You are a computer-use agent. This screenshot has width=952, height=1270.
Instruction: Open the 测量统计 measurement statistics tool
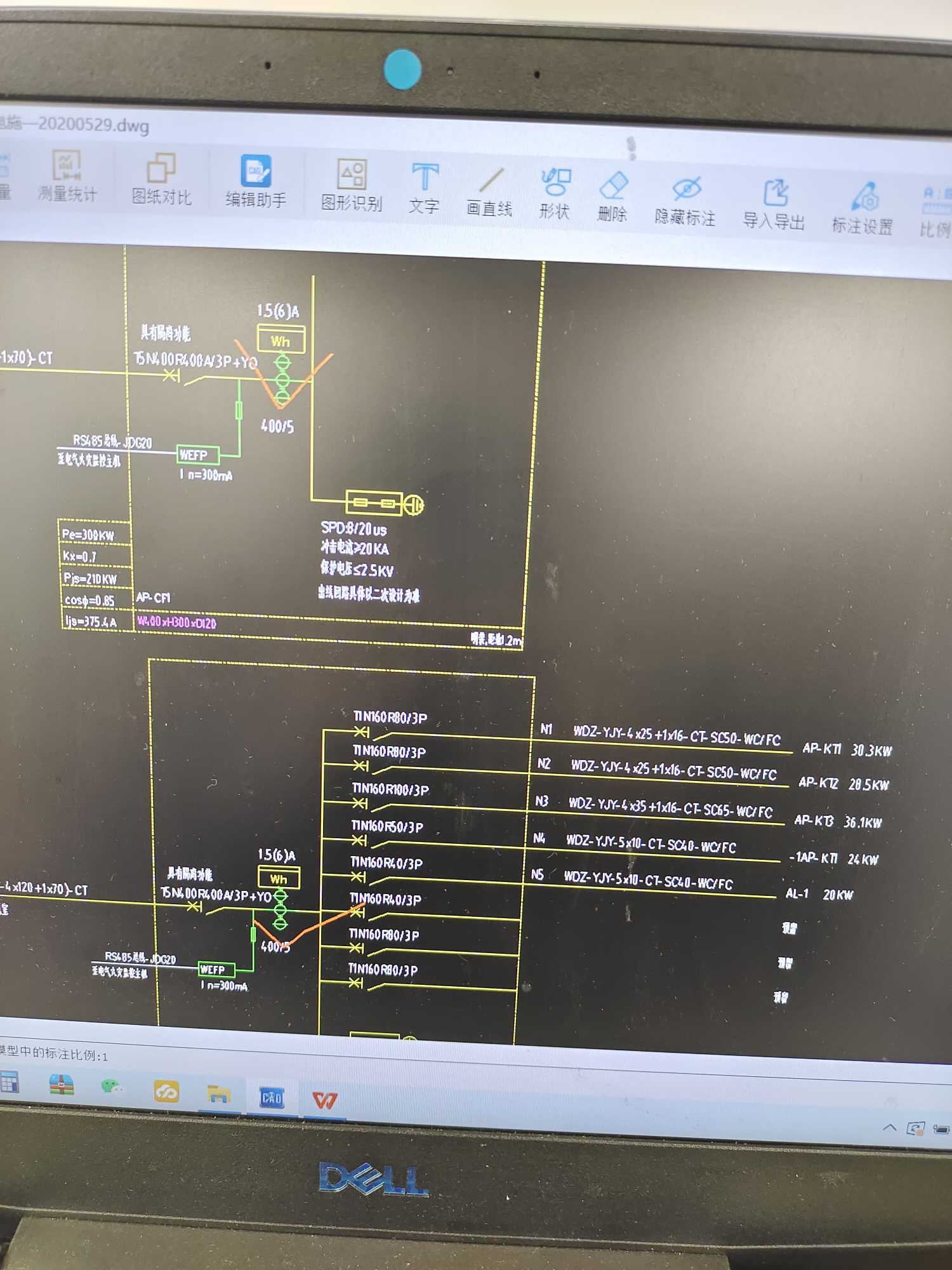[67, 176]
